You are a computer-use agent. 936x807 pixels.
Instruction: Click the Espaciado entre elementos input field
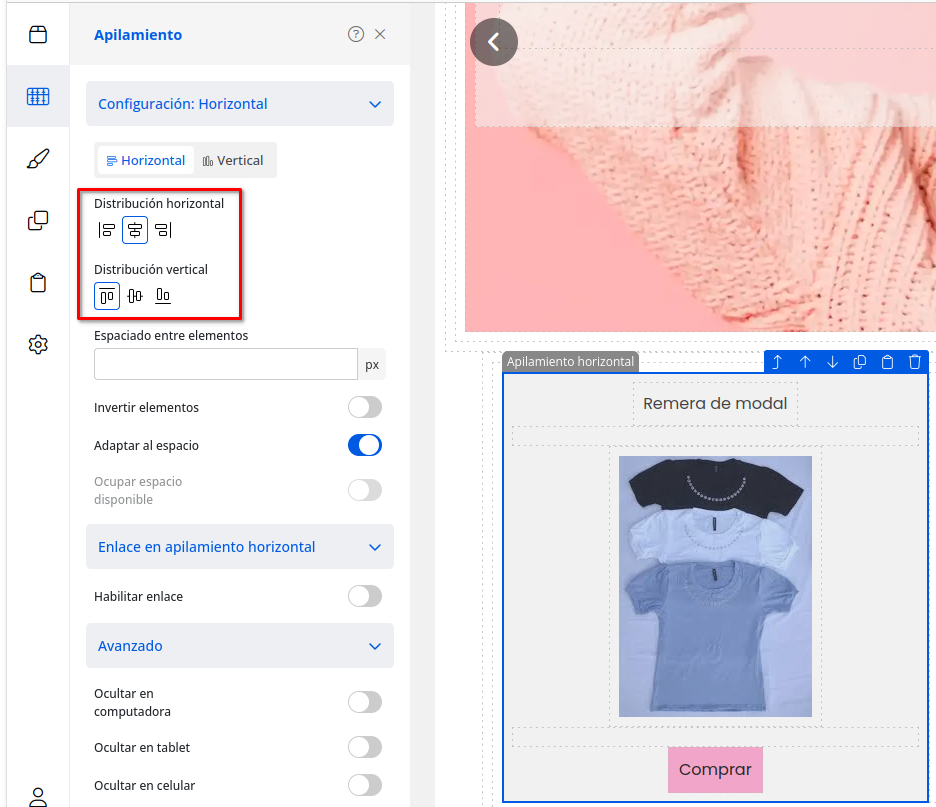click(225, 365)
